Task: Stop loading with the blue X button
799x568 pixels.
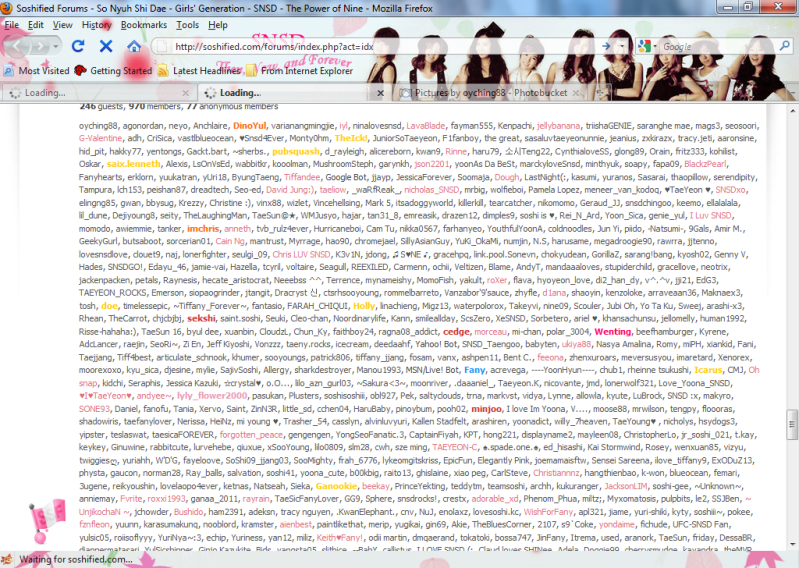Action: coord(106,46)
